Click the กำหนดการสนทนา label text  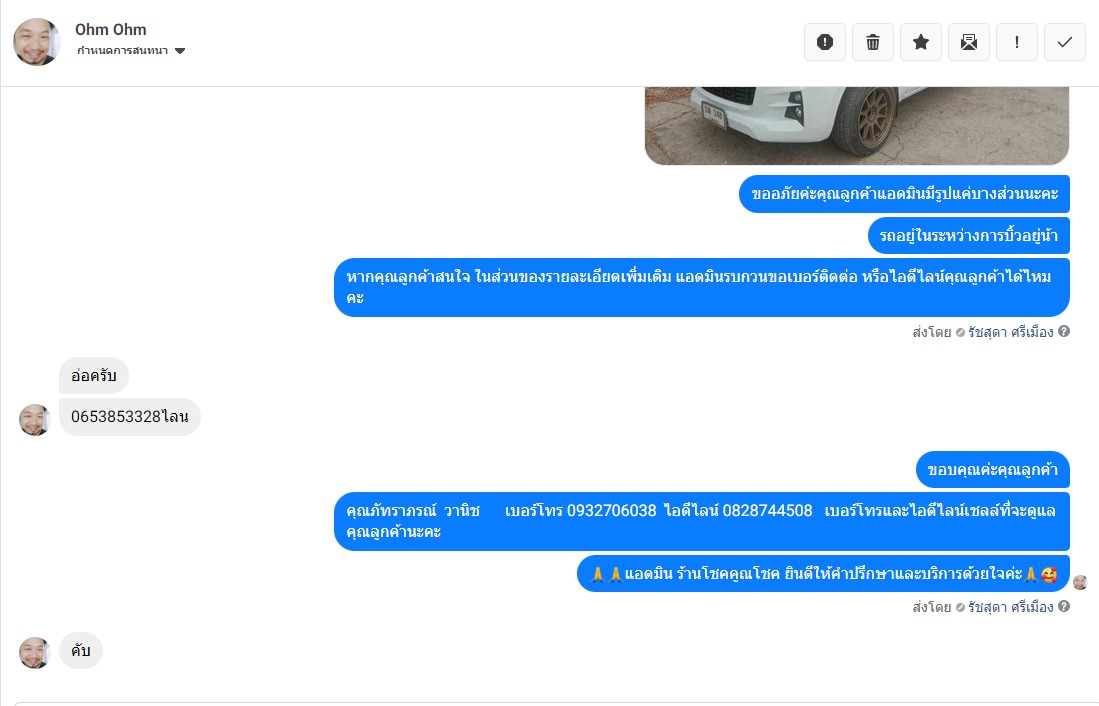tap(123, 50)
